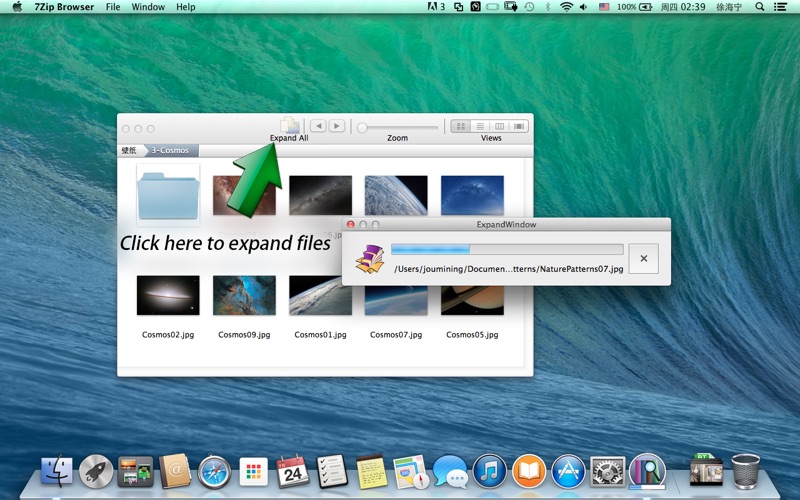Image resolution: width=800 pixels, height=500 pixels.
Task: Select the Cosmos01.jpg thumbnail
Action: click(x=320, y=295)
